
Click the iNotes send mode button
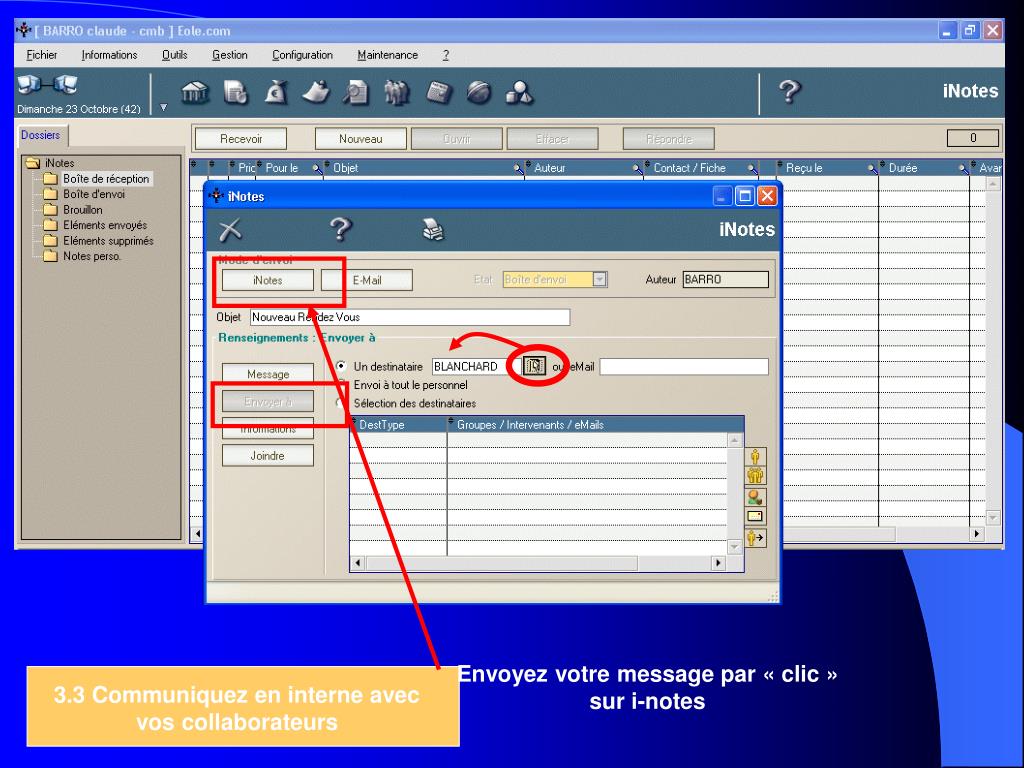(268, 280)
